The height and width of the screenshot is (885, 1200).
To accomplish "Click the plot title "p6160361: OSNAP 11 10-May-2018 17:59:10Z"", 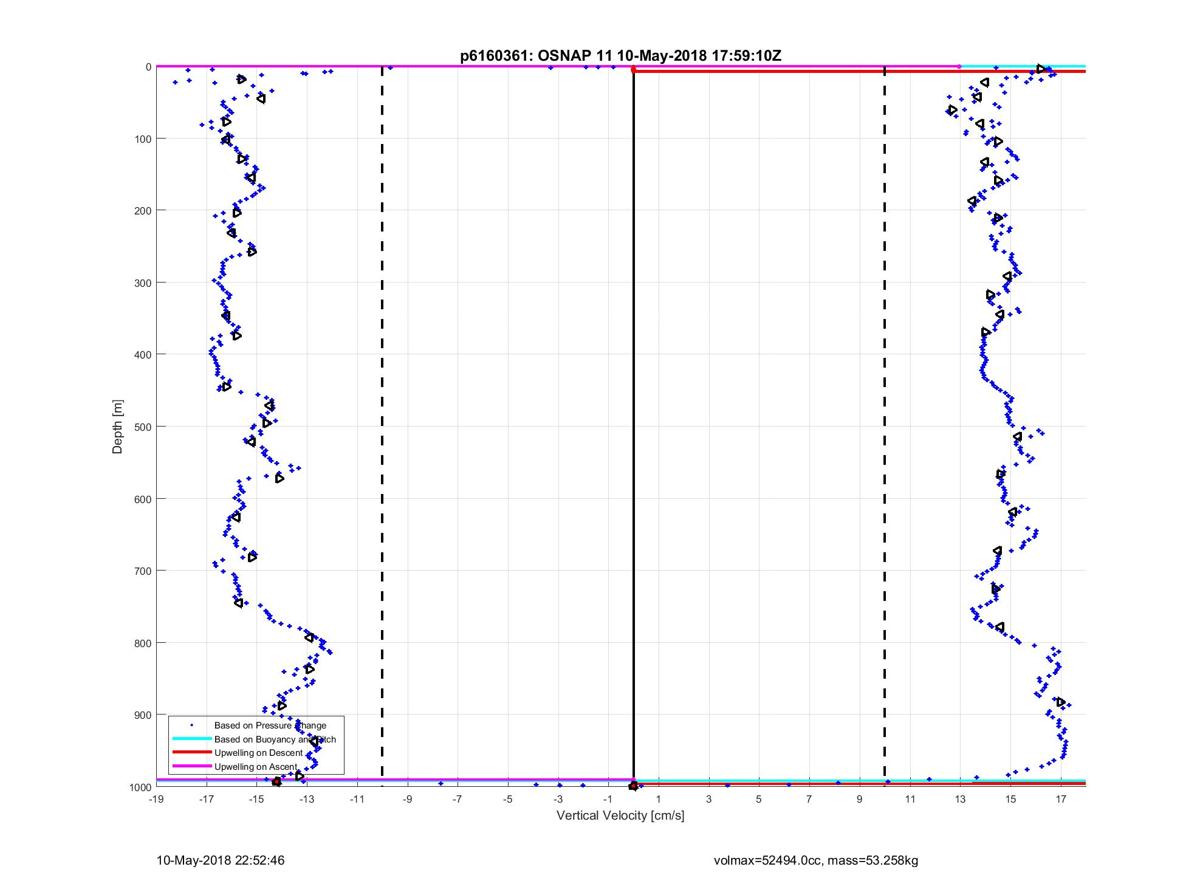I will pyautogui.click(x=619, y=56).
